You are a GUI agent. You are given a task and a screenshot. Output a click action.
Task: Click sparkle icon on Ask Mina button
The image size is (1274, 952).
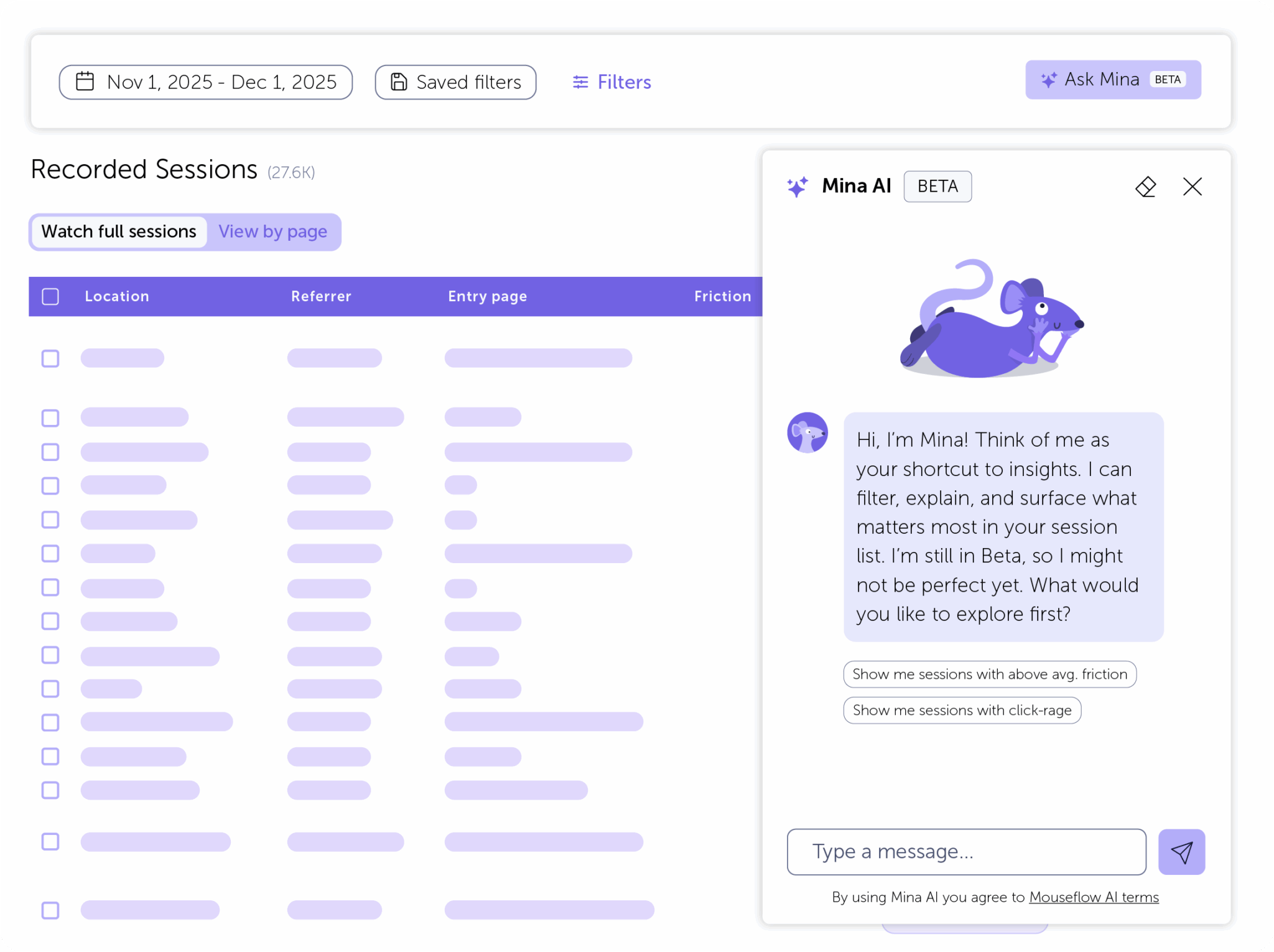1048,80
